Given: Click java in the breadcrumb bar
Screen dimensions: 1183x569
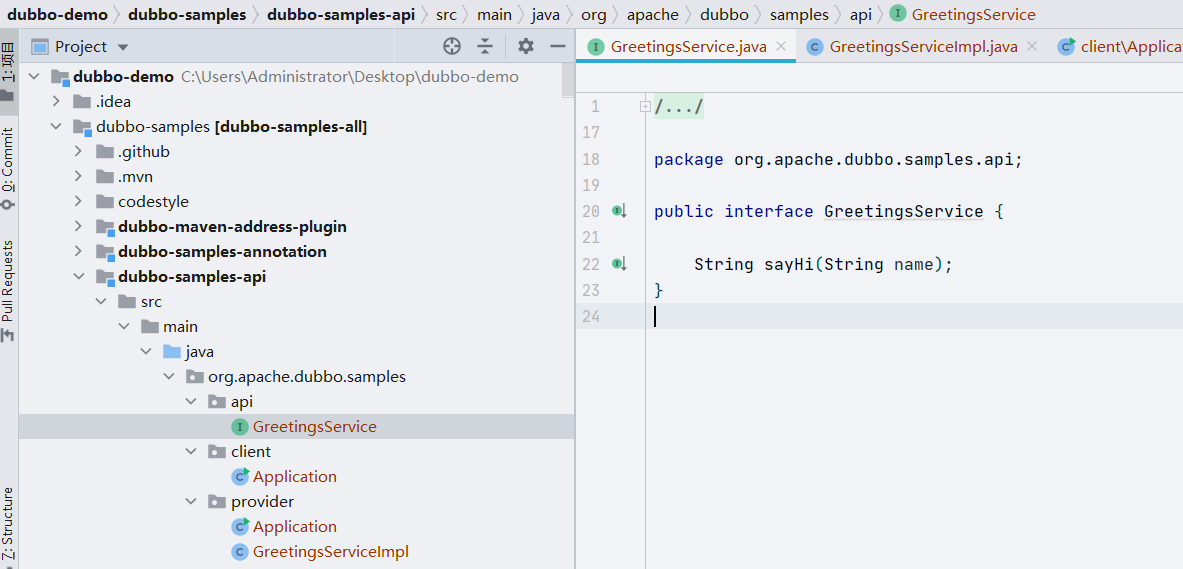Looking at the screenshot, I should click(545, 14).
